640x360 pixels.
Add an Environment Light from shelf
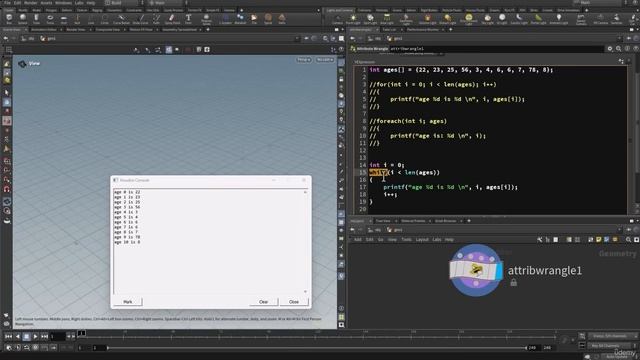point(469,19)
